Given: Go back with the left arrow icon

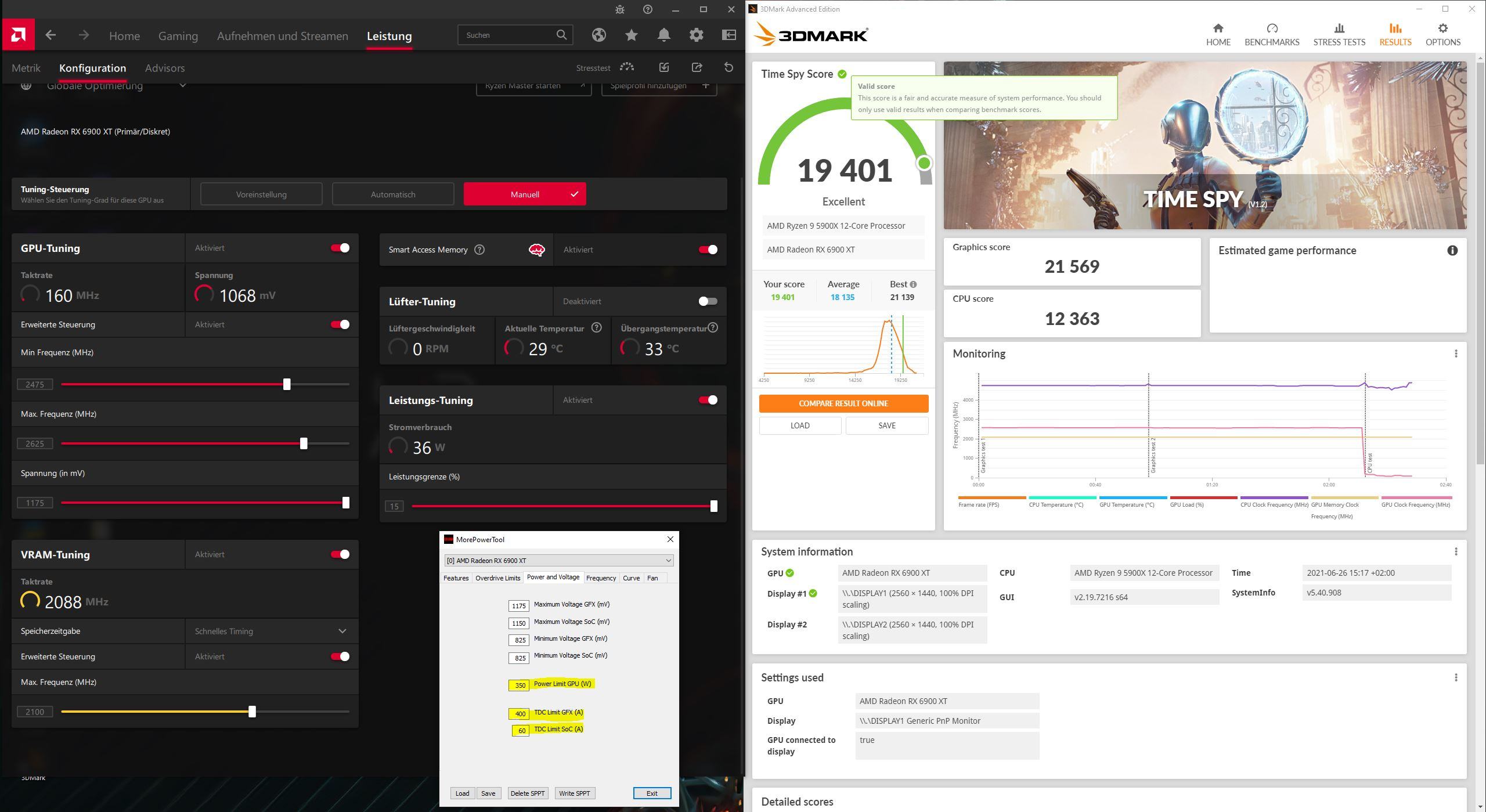Looking at the screenshot, I should pyautogui.click(x=51, y=35).
